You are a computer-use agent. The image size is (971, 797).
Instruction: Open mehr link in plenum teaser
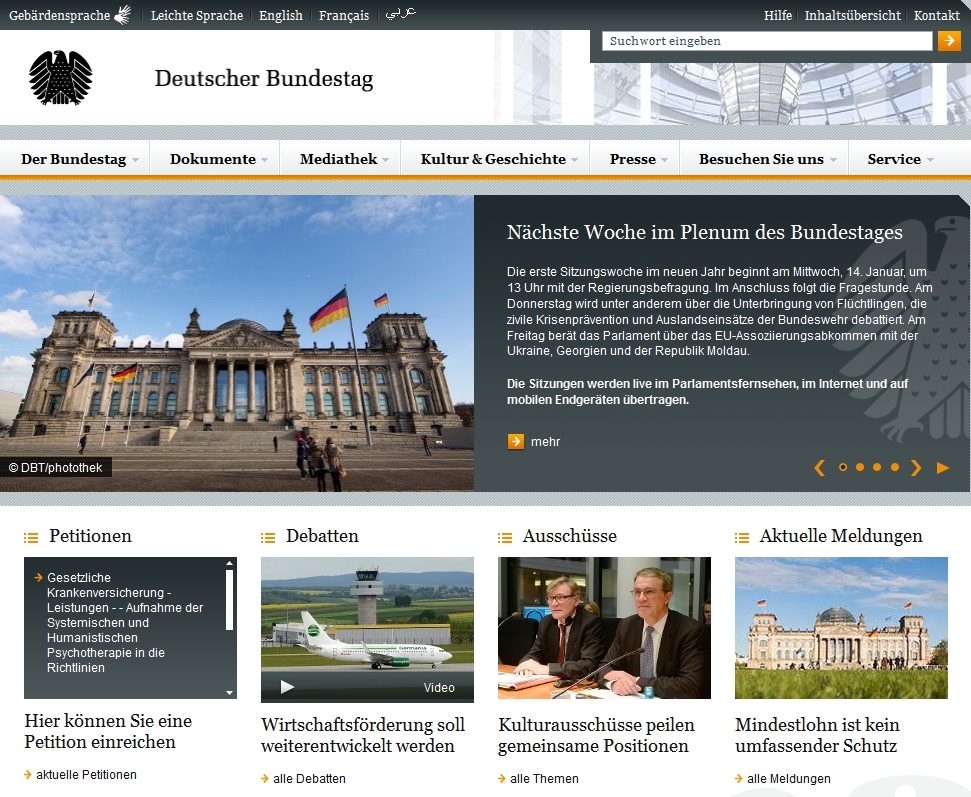coord(545,442)
